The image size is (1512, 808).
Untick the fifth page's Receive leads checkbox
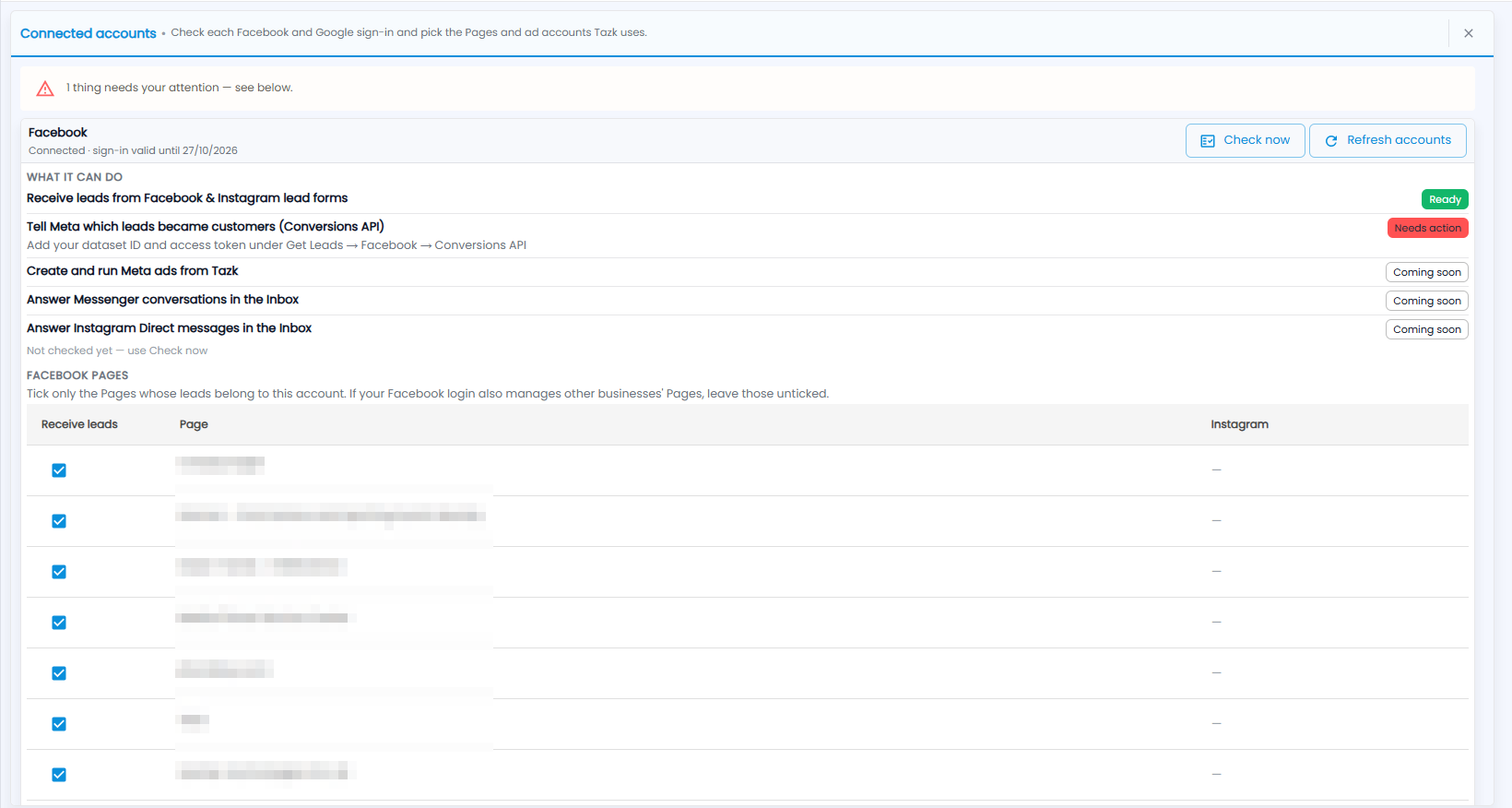click(59, 673)
